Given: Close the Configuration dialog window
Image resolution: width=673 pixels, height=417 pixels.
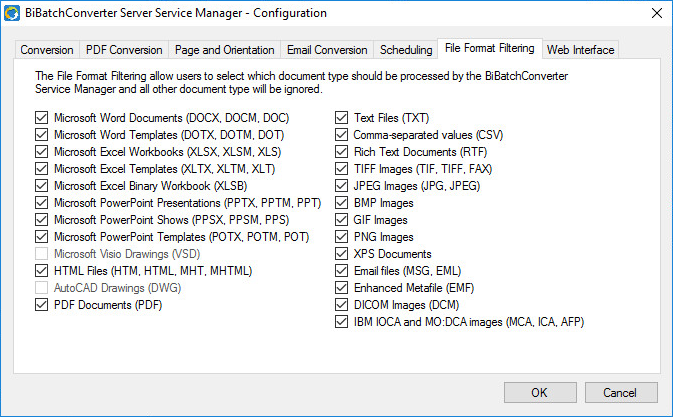Looking at the screenshot, I should click(656, 13).
